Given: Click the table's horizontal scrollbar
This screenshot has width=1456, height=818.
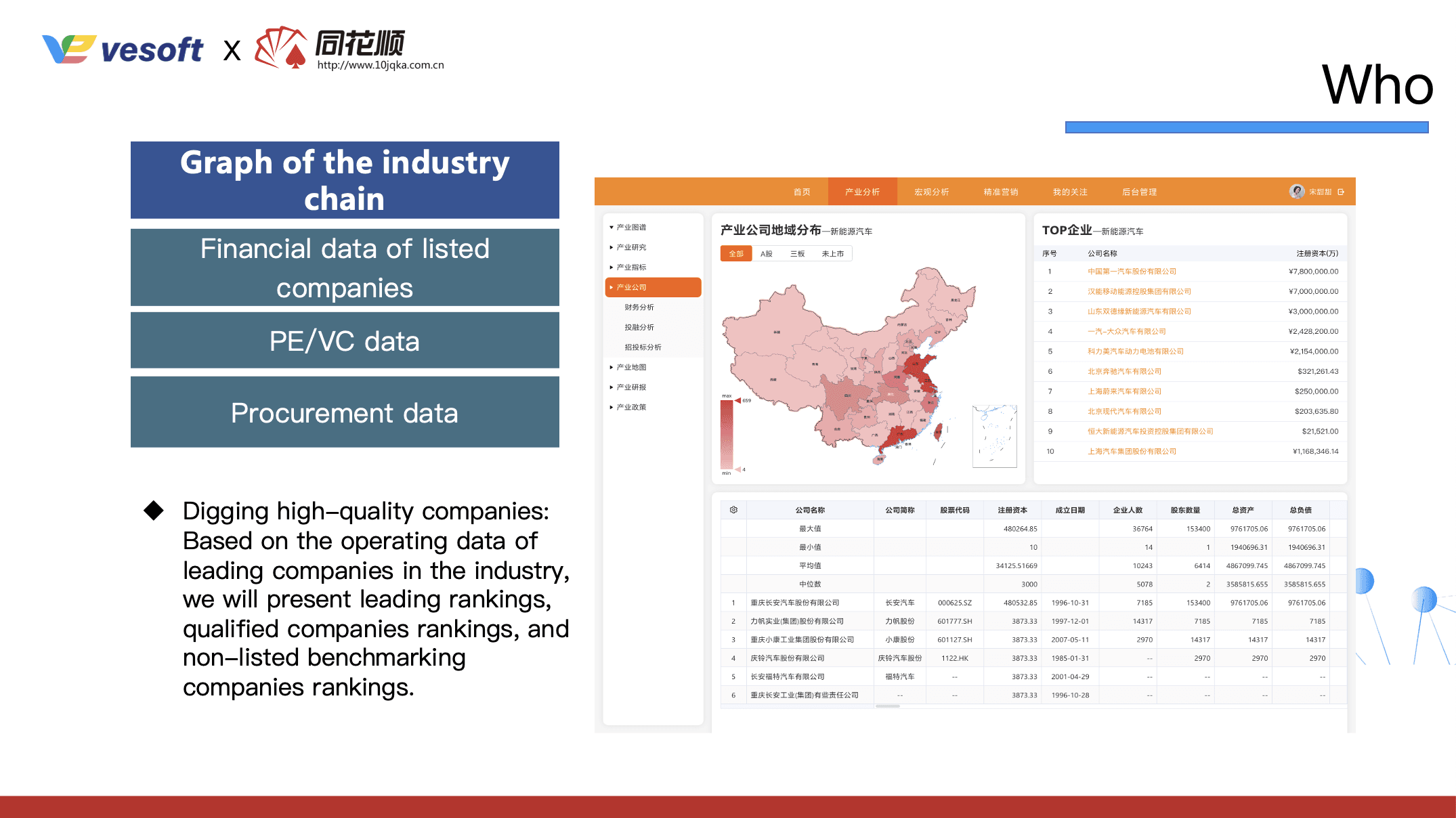Looking at the screenshot, I should pos(887,706).
